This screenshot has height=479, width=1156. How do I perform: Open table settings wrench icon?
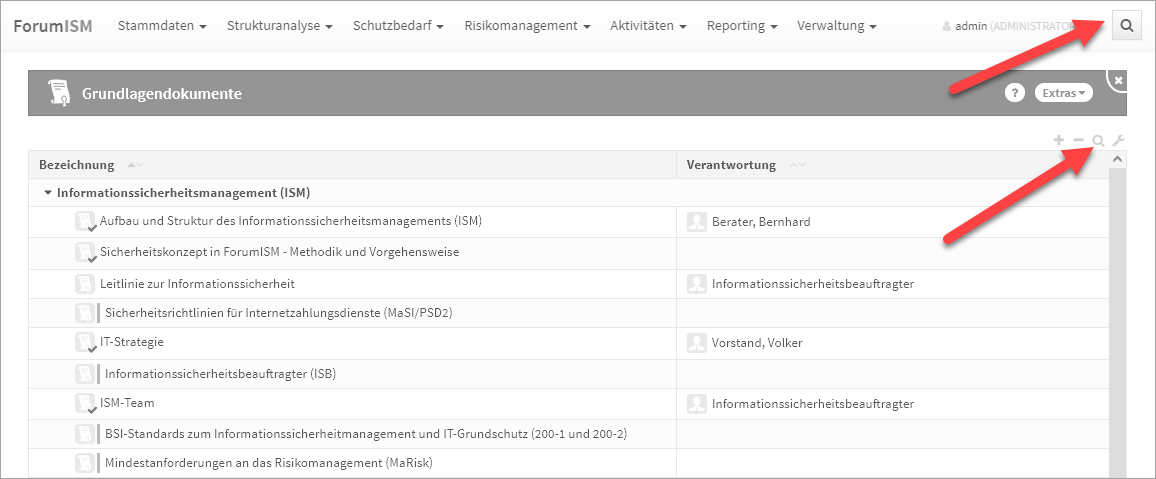1118,141
